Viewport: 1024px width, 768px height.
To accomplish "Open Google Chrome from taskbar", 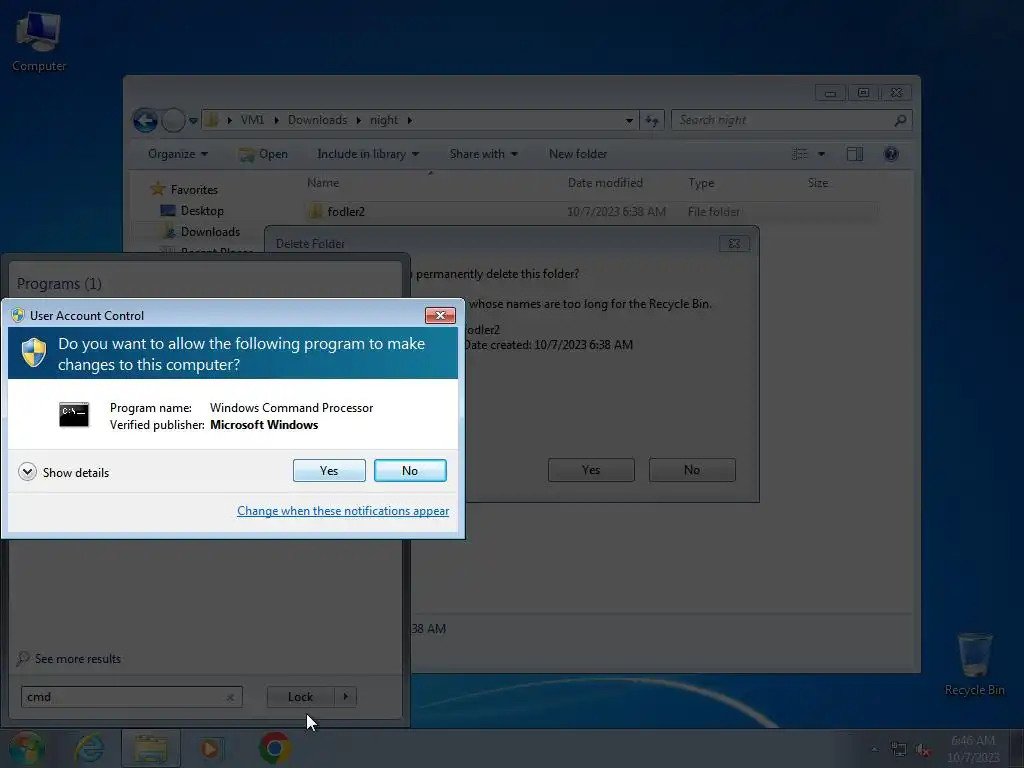I will coord(275,748).
